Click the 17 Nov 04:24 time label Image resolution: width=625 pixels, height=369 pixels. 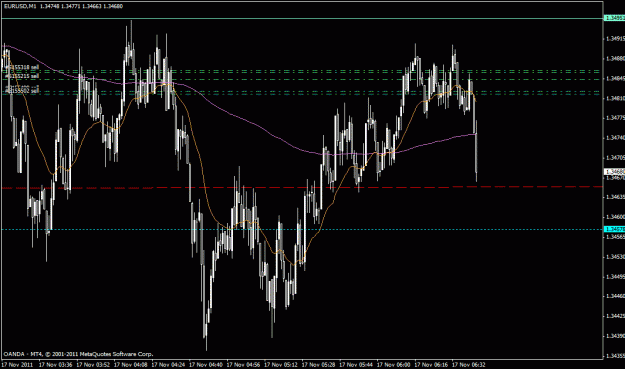click(x=168, y=365)
